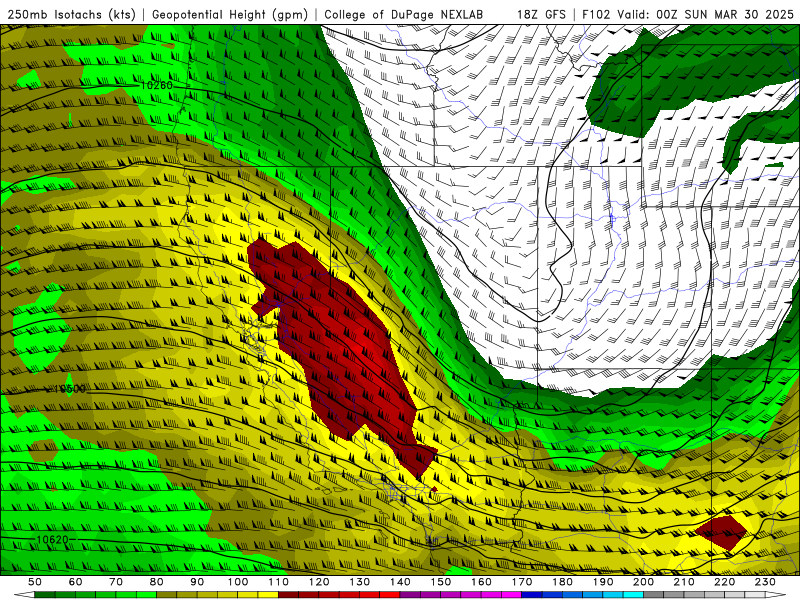Click the 120 value on the color scale
Viewport: 800px width, 600px height.
click(x=319, y=582)
